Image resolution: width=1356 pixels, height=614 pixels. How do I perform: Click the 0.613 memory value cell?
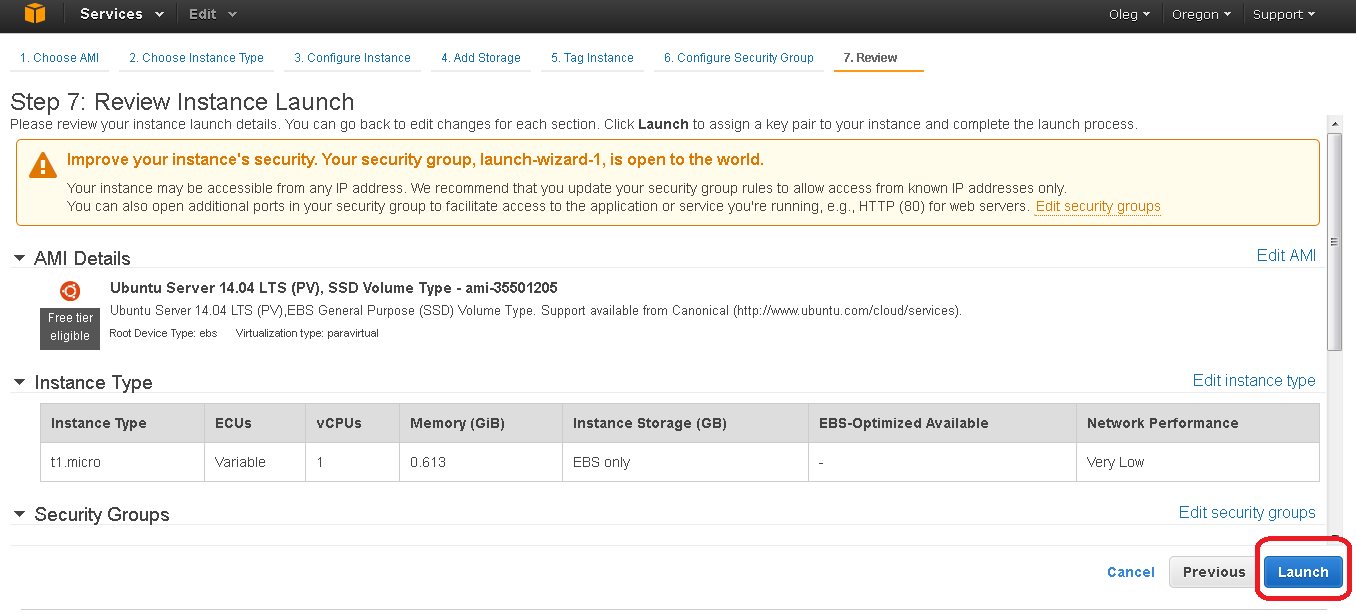(x=481, y=462)
